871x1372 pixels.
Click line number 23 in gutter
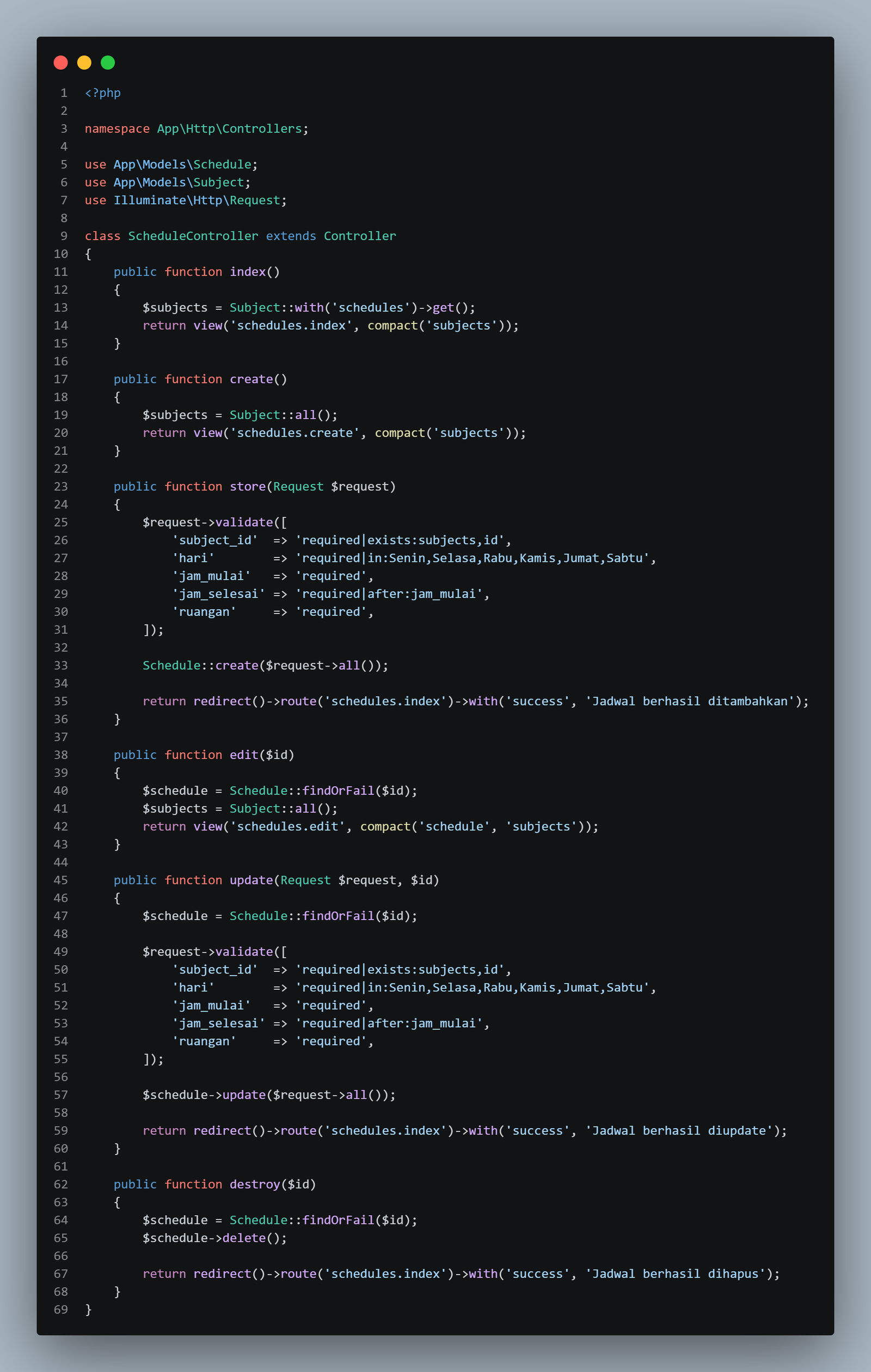pyautogui.click(x=61, y=487)
